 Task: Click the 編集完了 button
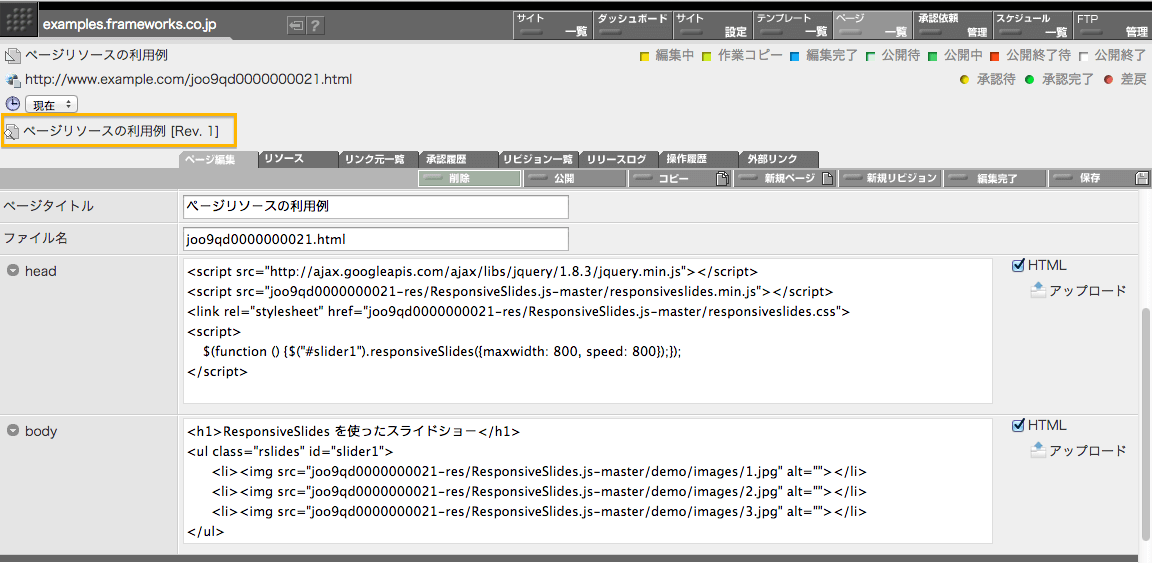click(995, 179)
